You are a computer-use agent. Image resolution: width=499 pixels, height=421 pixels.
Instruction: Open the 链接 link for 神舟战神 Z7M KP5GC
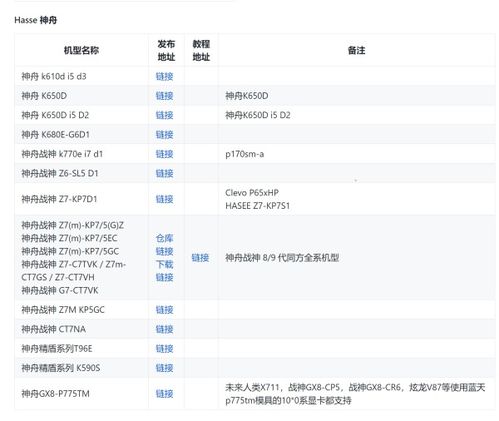[x=164, y=310]
